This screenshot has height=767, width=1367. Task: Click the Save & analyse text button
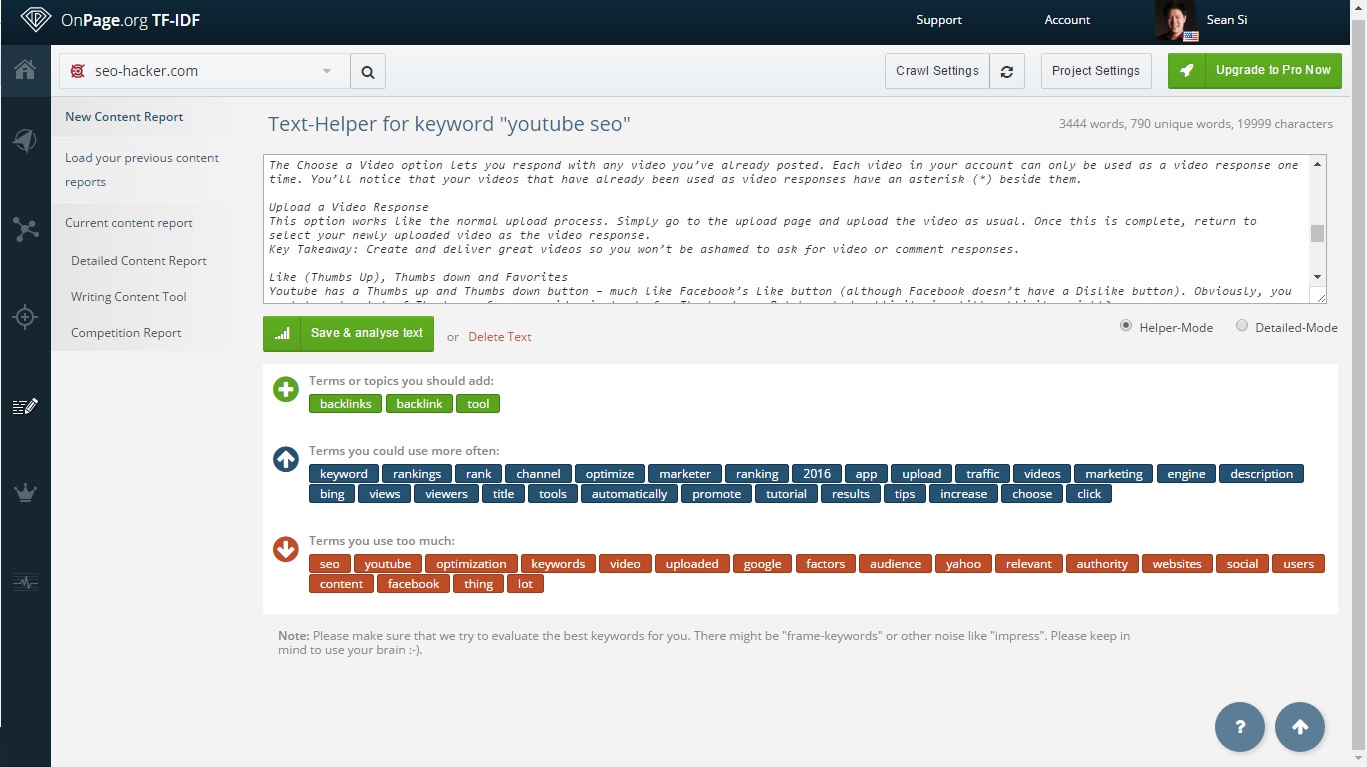pos(348,334)
